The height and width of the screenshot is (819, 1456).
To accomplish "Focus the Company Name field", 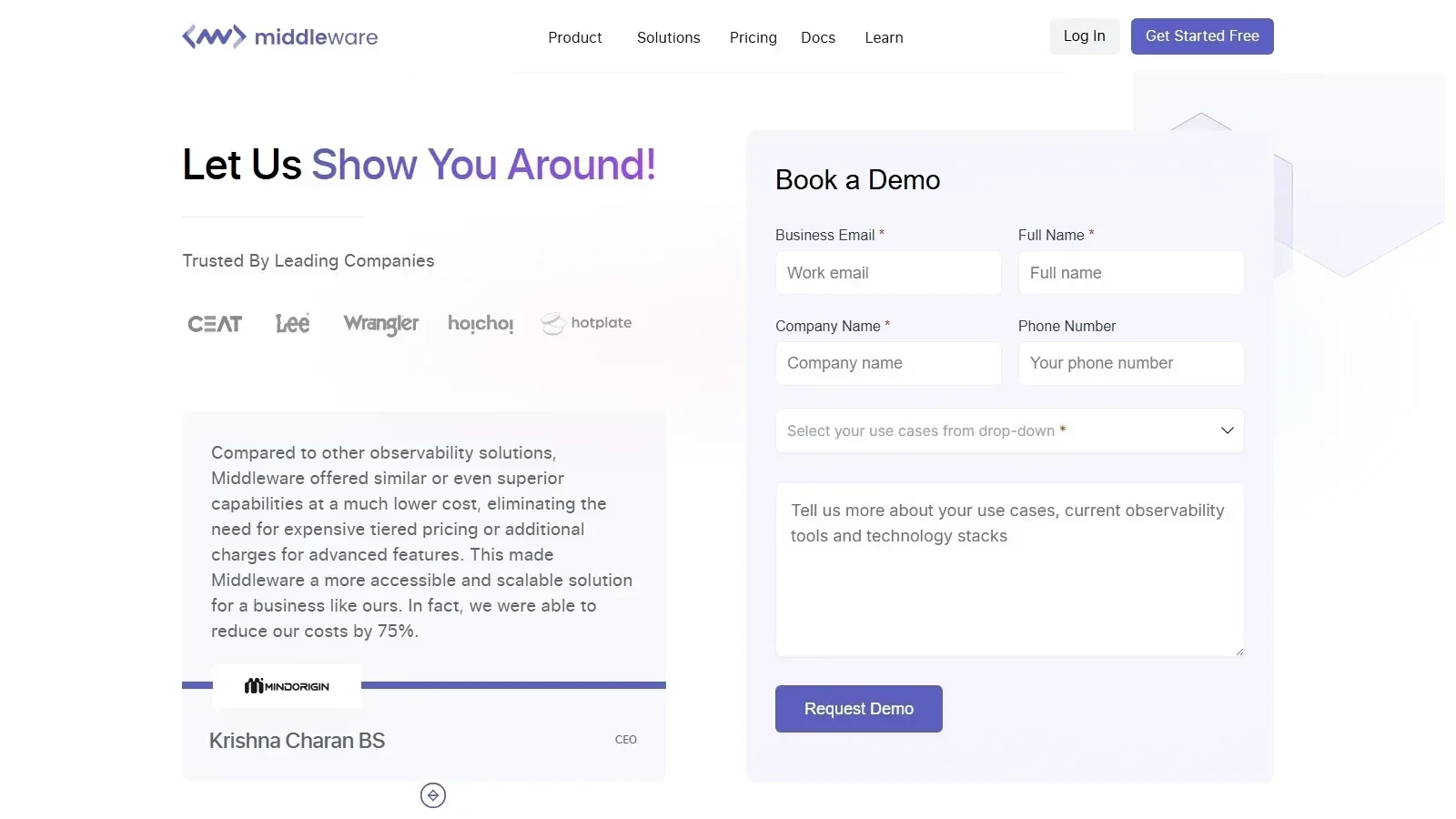I will tap(888, 363).
